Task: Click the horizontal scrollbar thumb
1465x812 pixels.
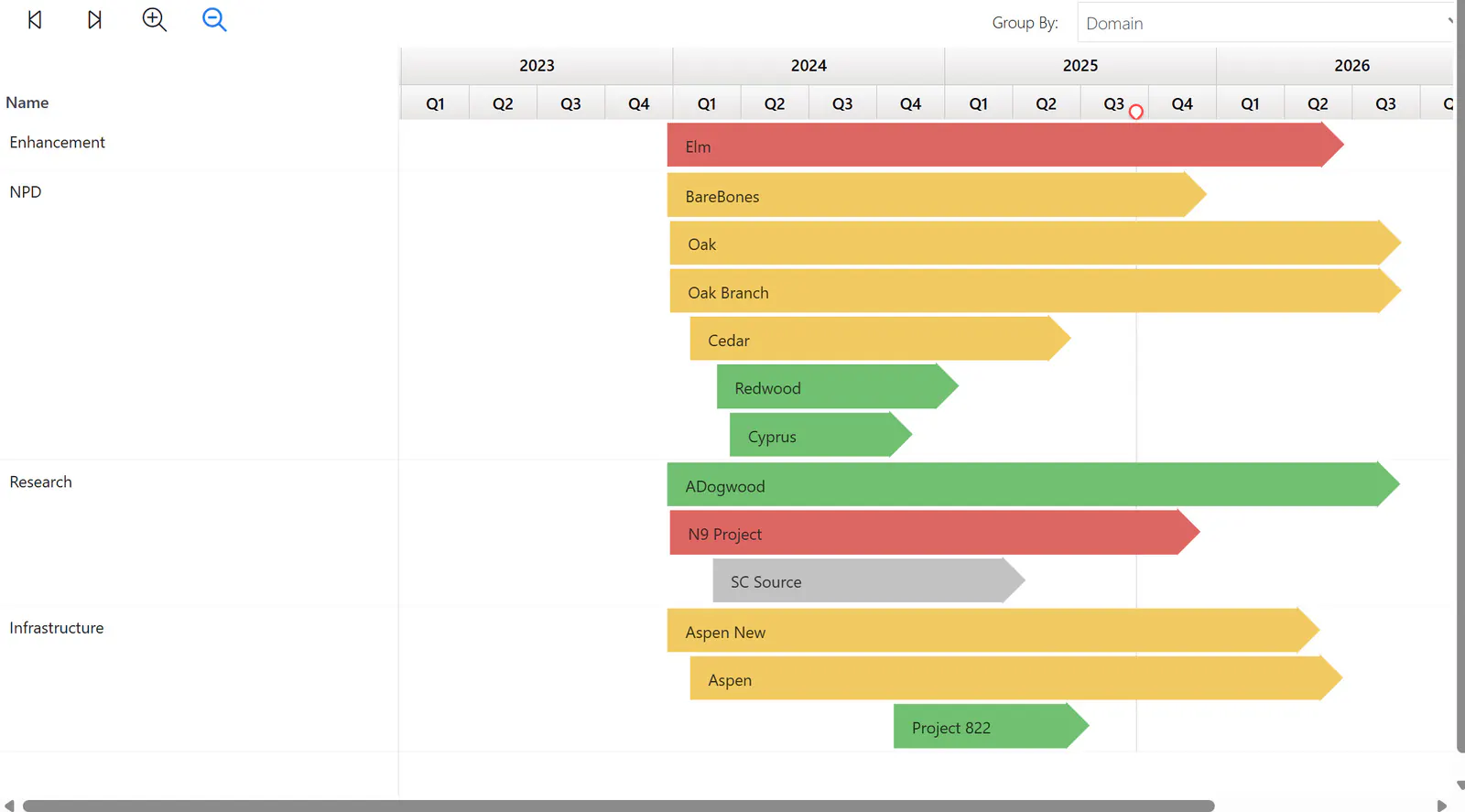Action: 619,806
